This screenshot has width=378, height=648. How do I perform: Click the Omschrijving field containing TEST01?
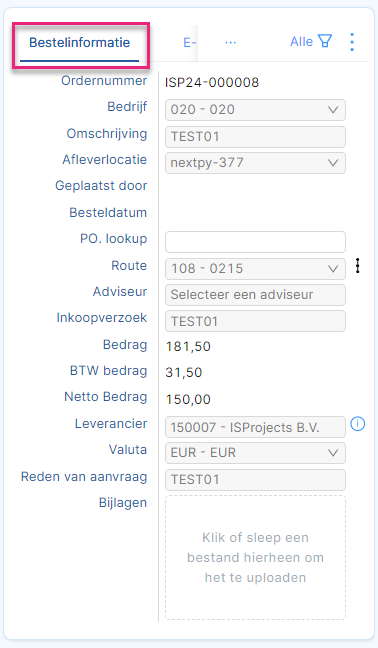pyautogui.click(x=255, y=137)
